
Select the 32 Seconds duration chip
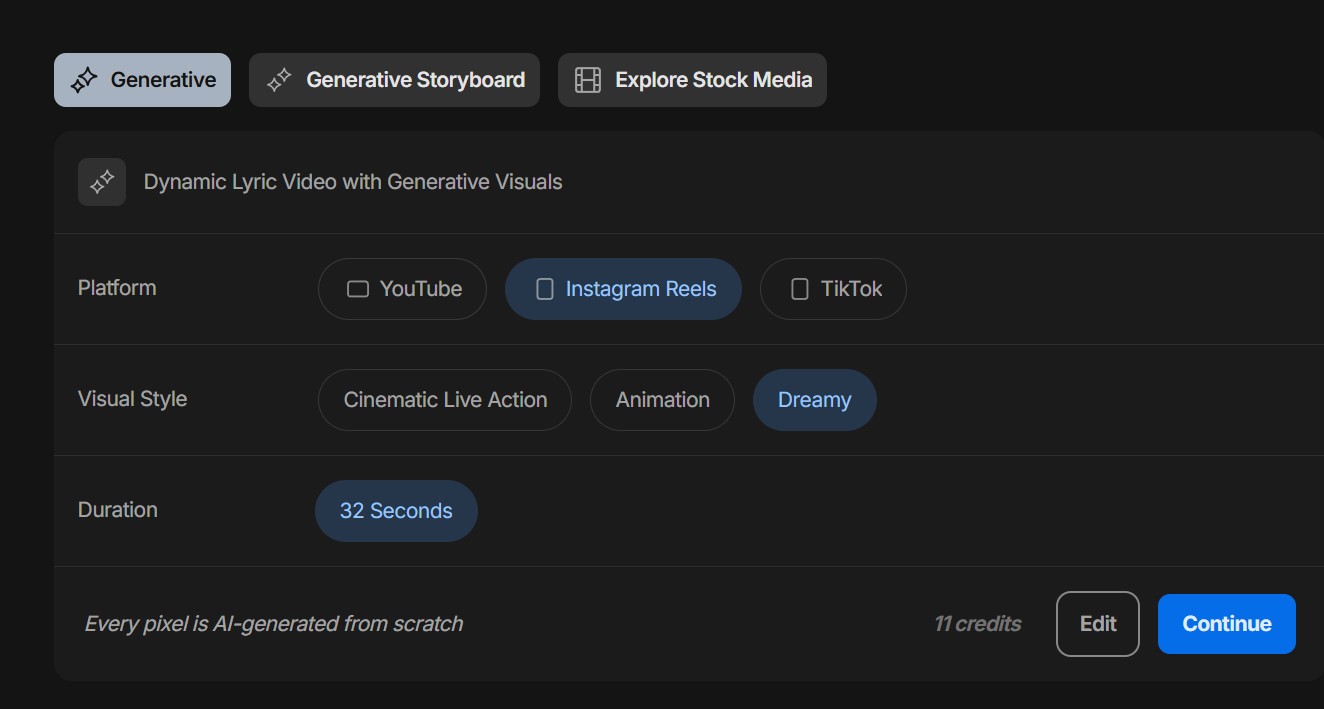396,511
